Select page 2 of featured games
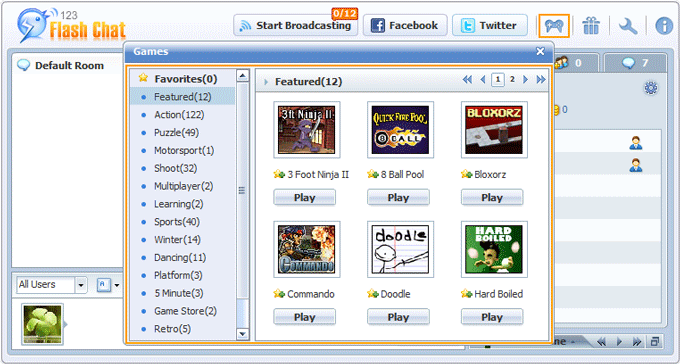 (x=512, y=79)
